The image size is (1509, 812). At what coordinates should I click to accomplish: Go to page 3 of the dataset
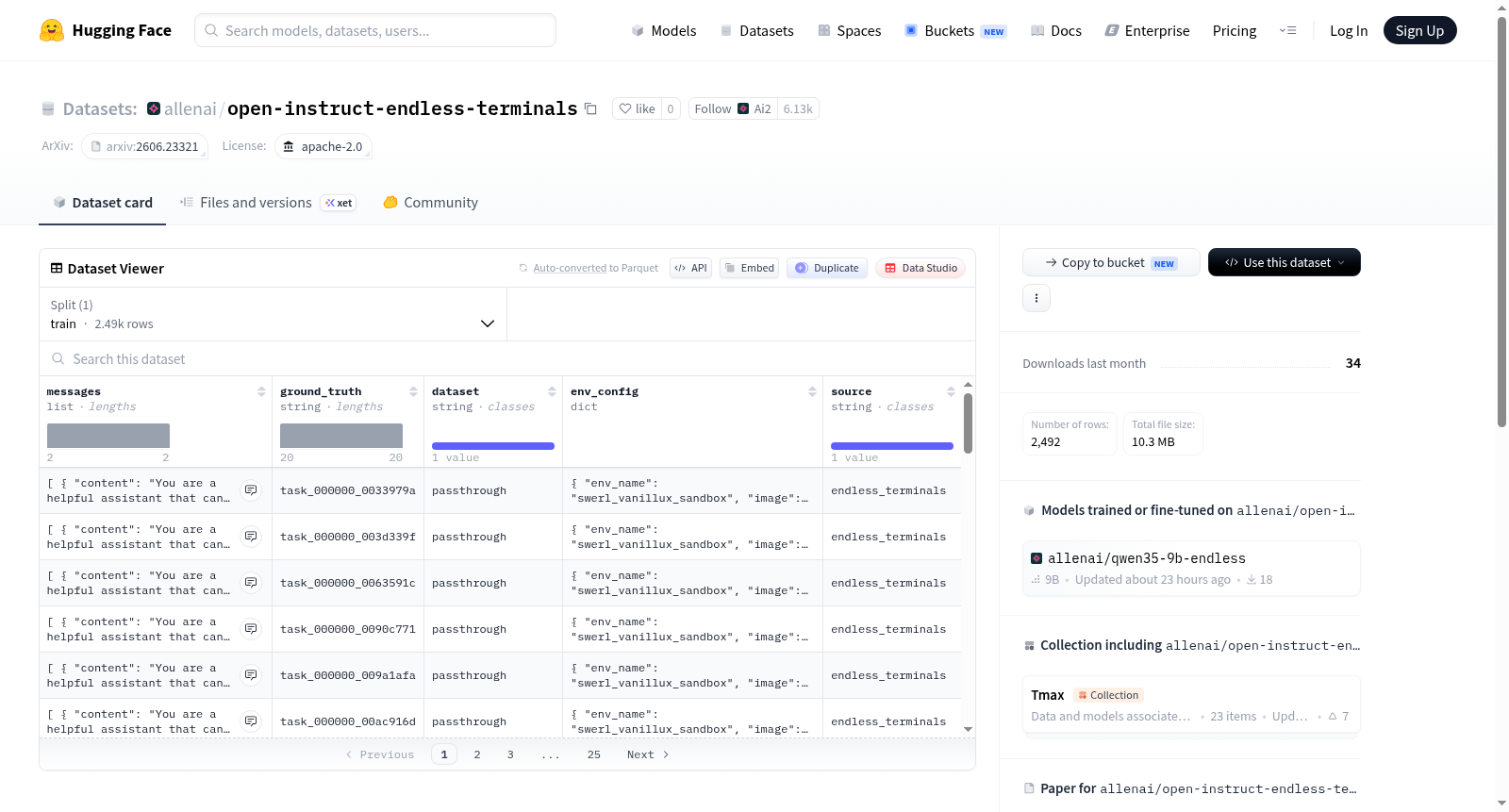coord(510,754)
